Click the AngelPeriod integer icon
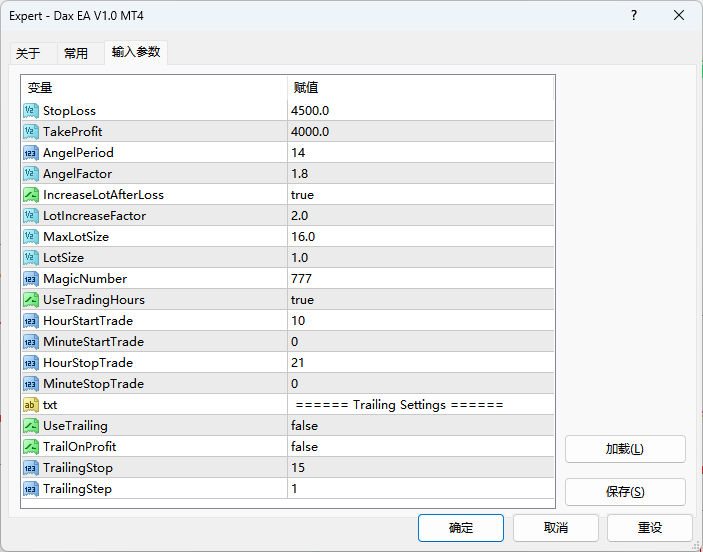 (x=30, y=153)
